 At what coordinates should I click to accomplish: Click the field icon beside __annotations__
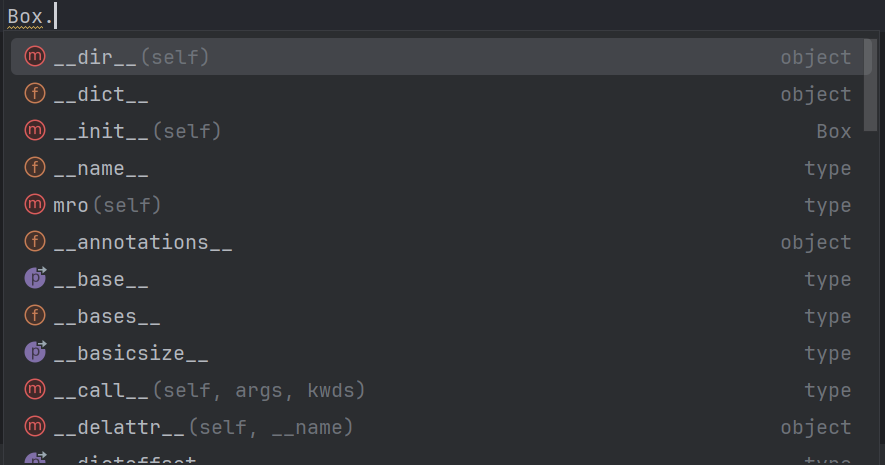pos(35,242)
